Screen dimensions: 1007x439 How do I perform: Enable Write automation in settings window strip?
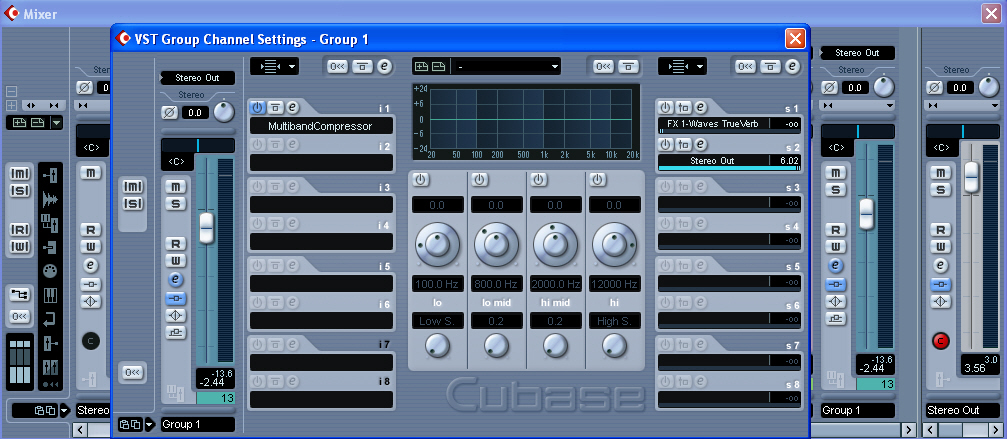pyautogui.click(x=176, y=261)
